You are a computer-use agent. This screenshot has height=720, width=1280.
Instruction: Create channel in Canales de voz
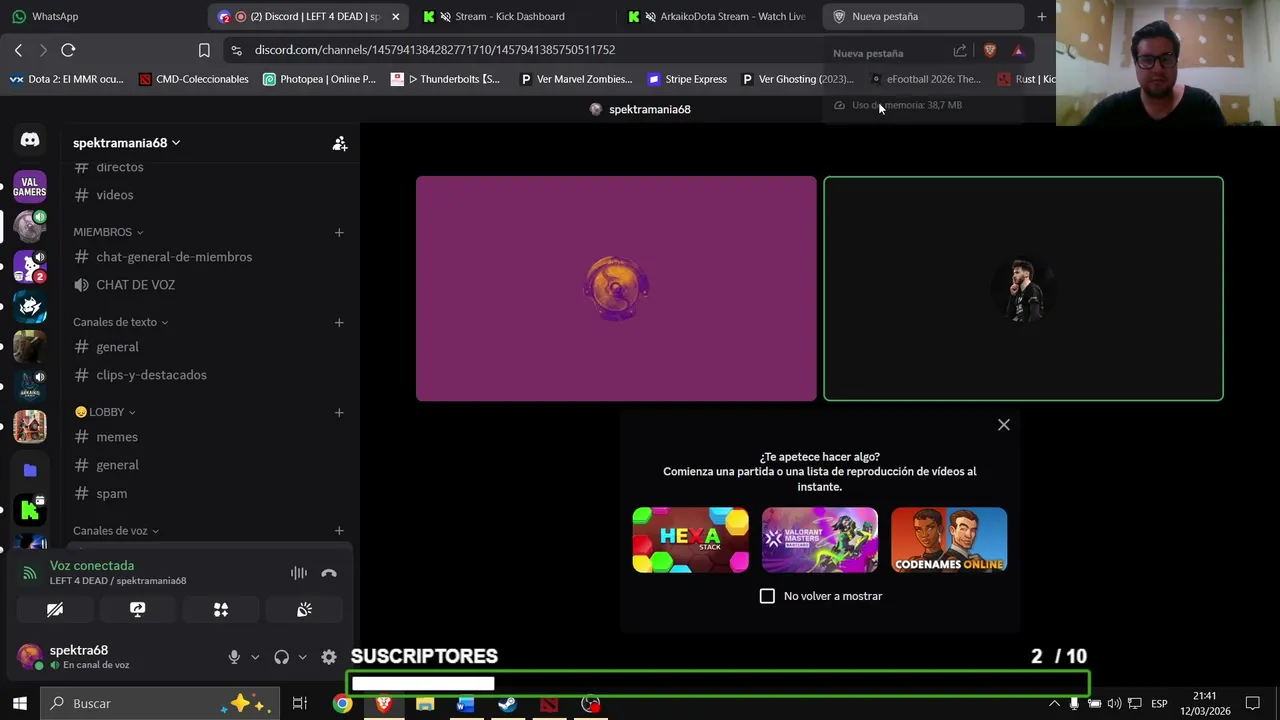pyautogui.click(x=339, y=531)
